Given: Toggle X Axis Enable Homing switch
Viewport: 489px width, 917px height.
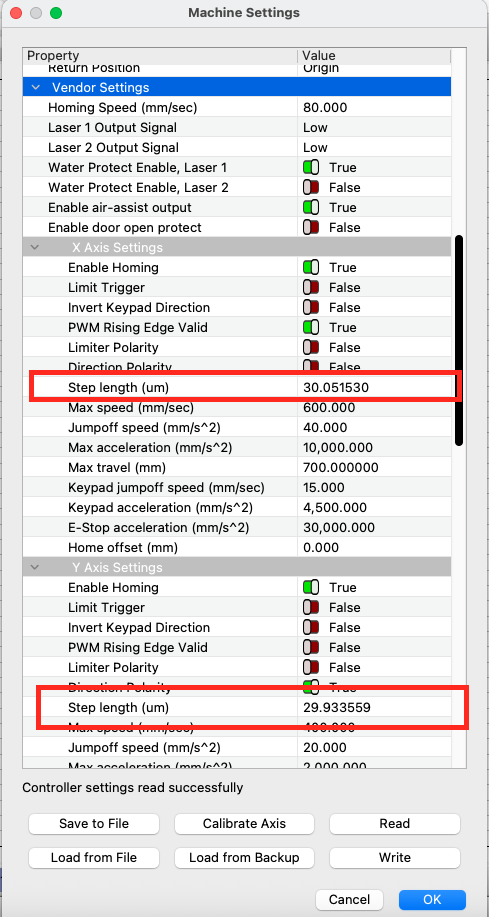Looking at the screenshot, I should 311,268.
